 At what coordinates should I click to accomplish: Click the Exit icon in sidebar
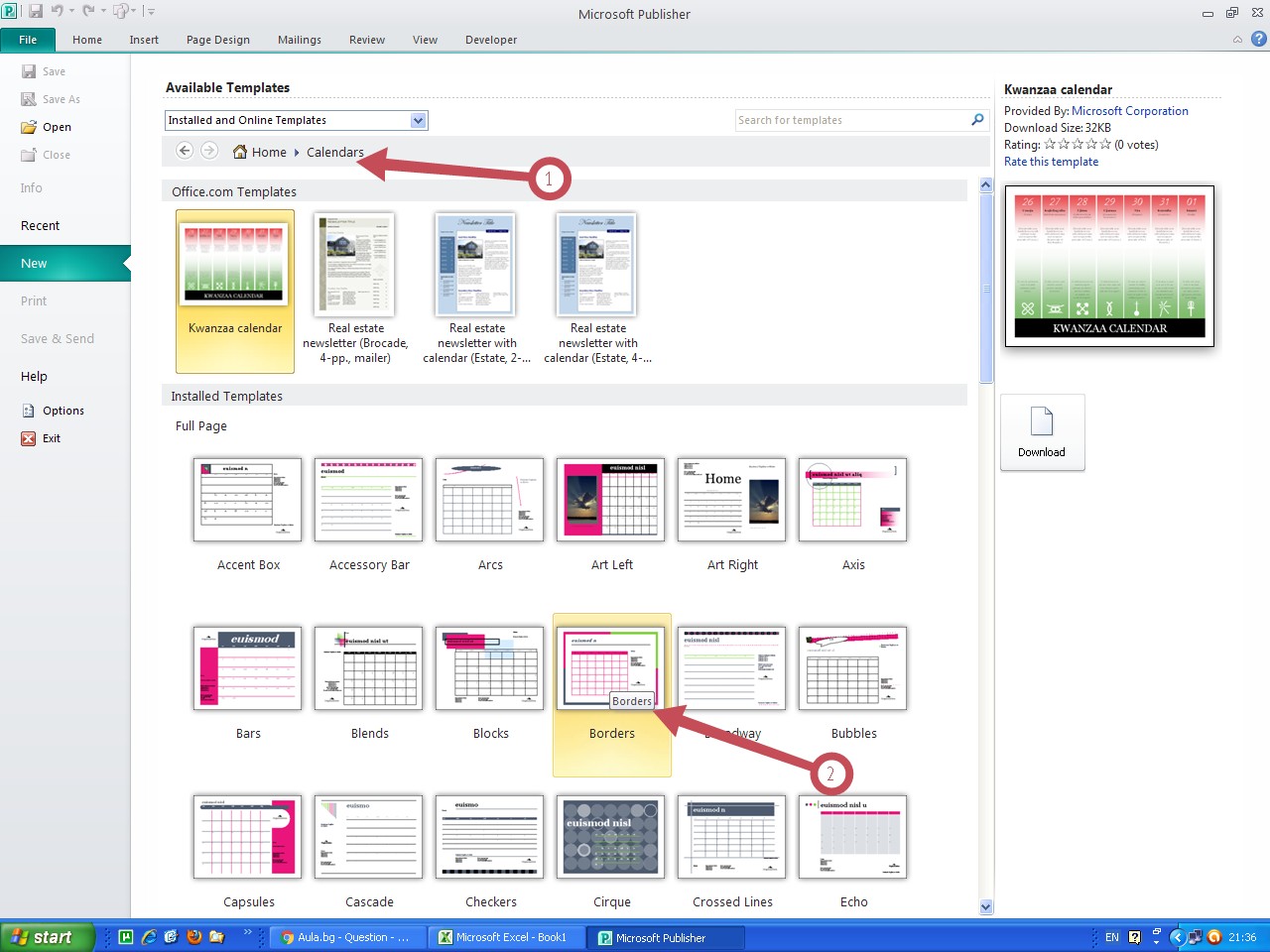point(29,438)
